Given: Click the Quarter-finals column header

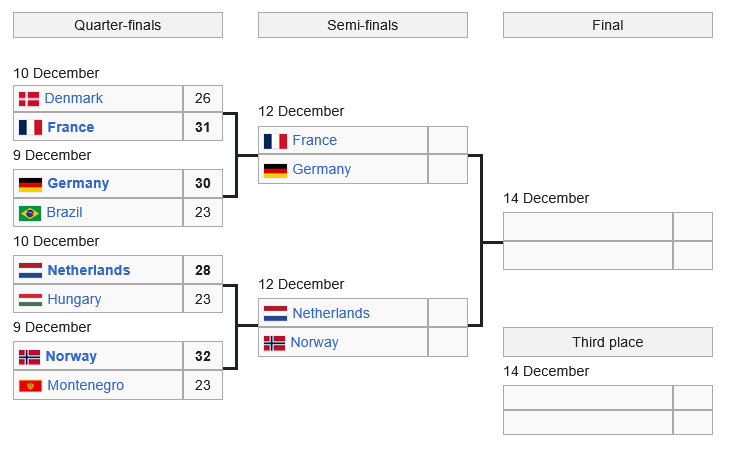Looking at the screenshot, I should point(118,25).
